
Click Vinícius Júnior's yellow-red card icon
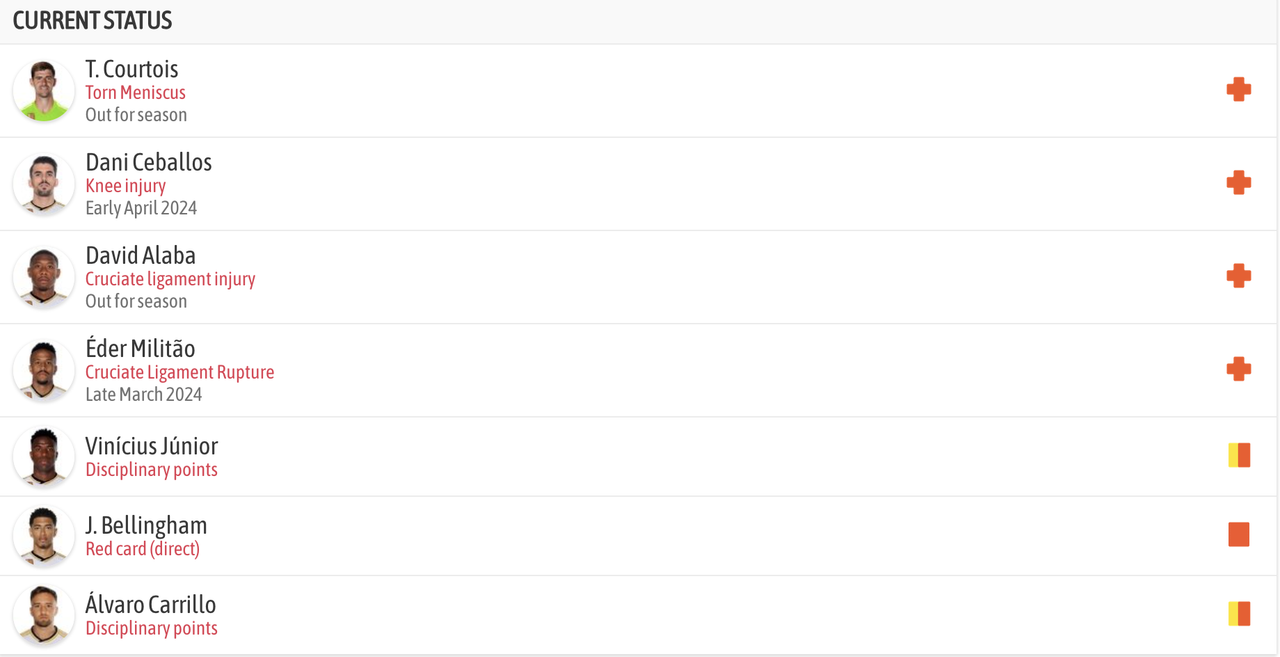[x=1239, y=456]
